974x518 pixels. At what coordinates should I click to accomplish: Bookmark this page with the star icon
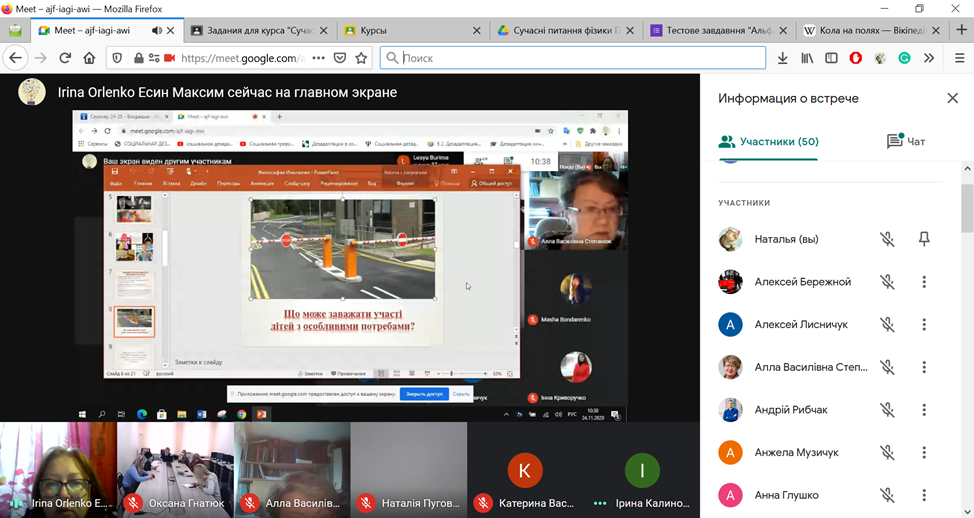(361, 58)
